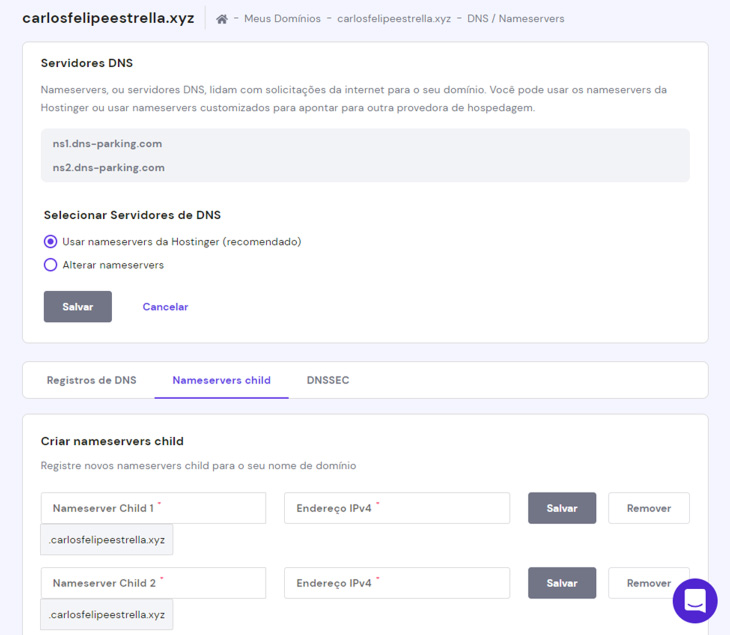Click ns2.dns-parking.com nameserver text
The image size is (730, 635).
[x=108, y=168]
